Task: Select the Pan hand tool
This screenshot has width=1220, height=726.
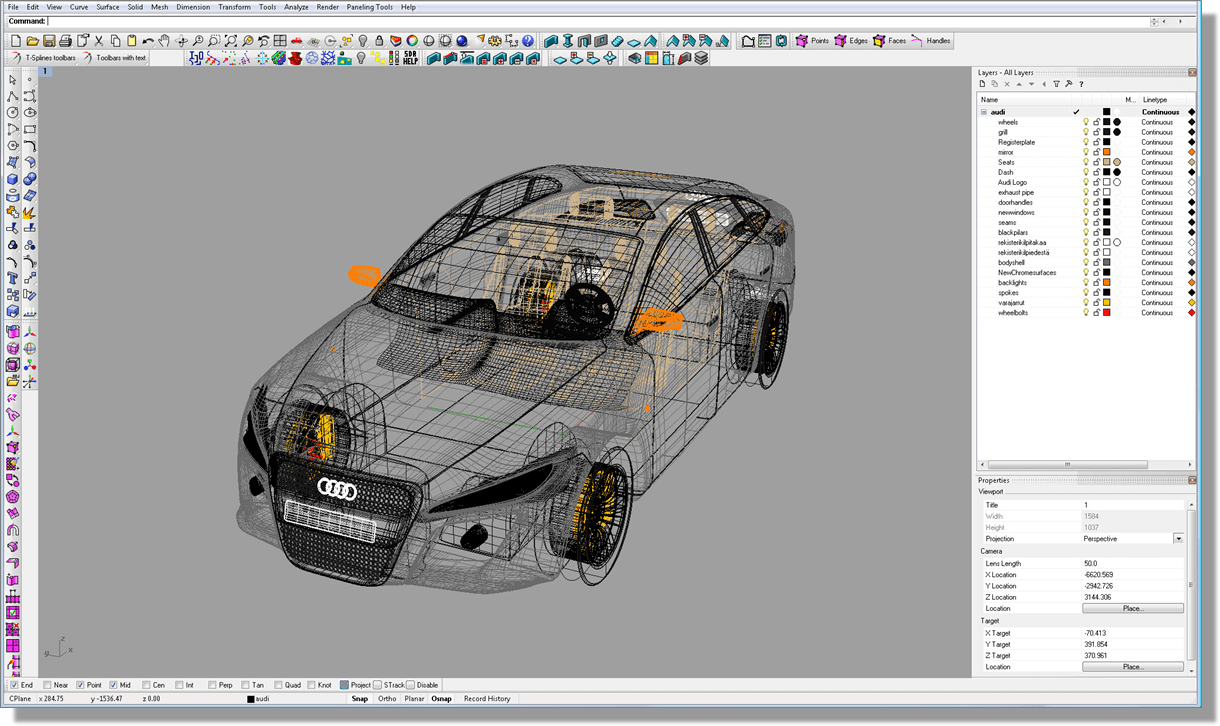Action: (x=164, y=41)
